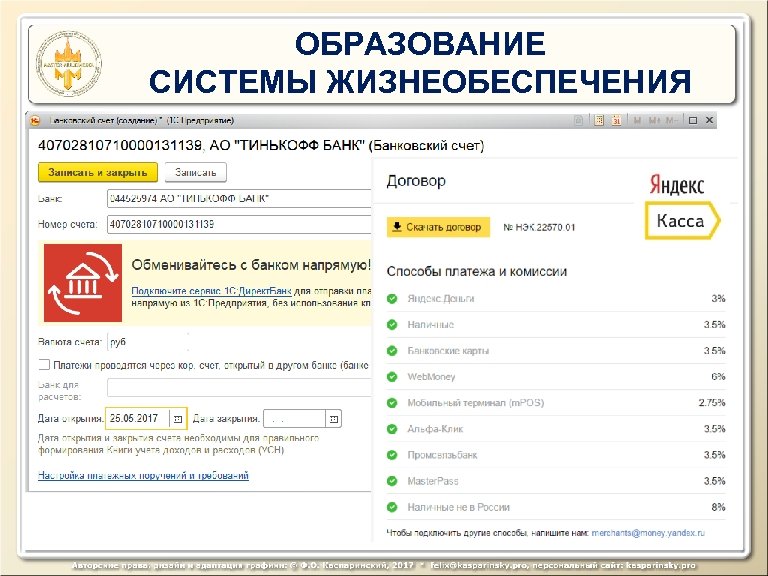Screen dimensions: 768x576
Task: Click contract number № НЭК.22570.01
Action: [539, 227]
